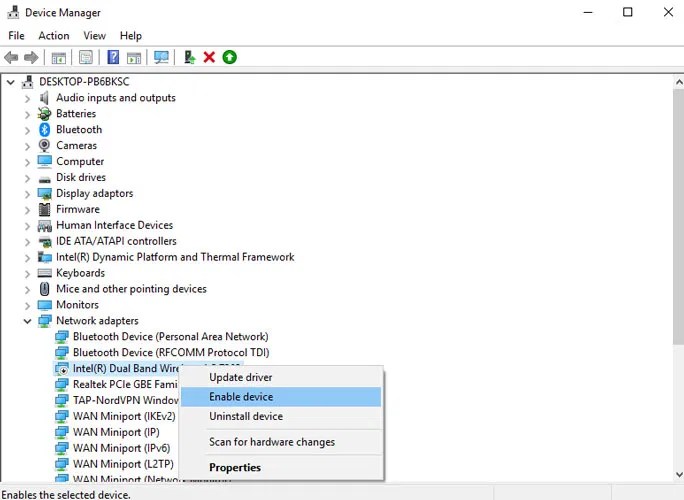Maximize the Device Manager window
The image size is (684, 500).
point(627,12)
